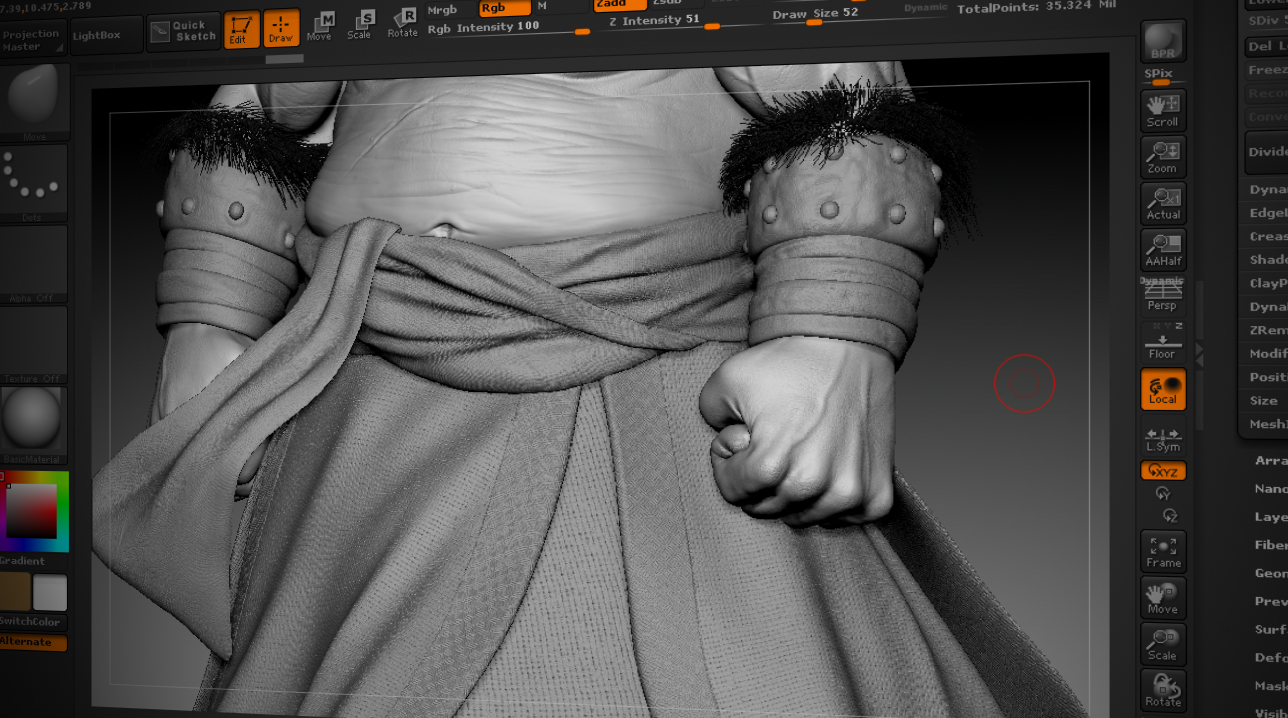
Task: Expand the Visibility subpalette
Action: [x=1271, y=712]
